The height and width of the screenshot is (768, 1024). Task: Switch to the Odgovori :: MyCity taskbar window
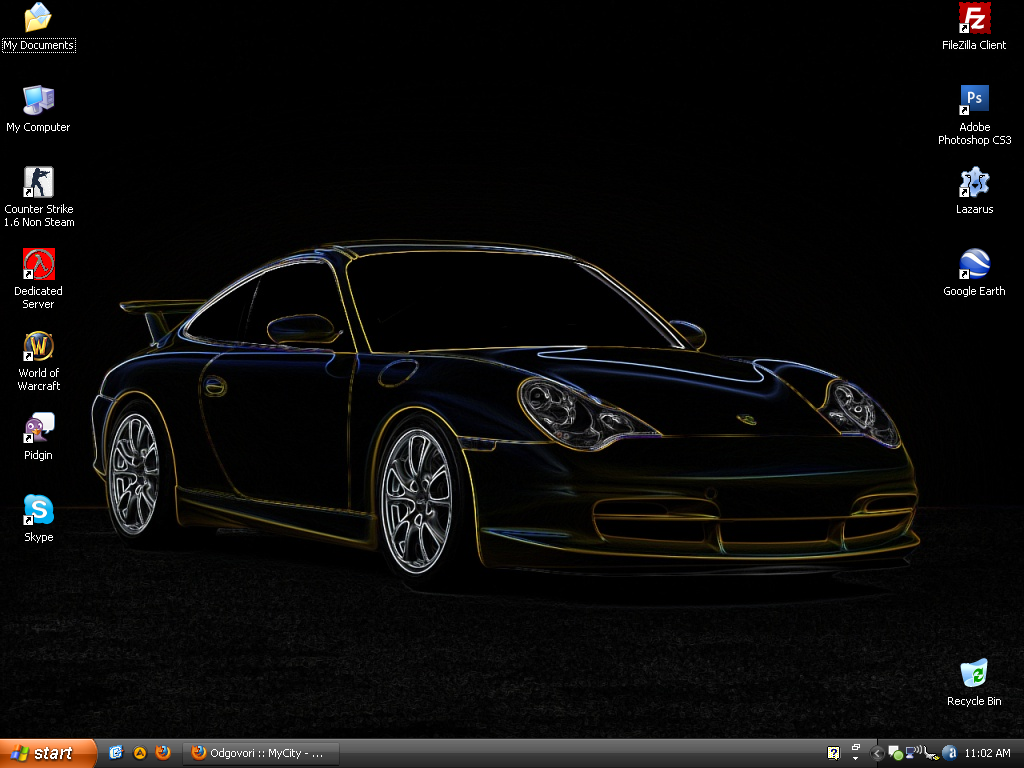[262, 753]
